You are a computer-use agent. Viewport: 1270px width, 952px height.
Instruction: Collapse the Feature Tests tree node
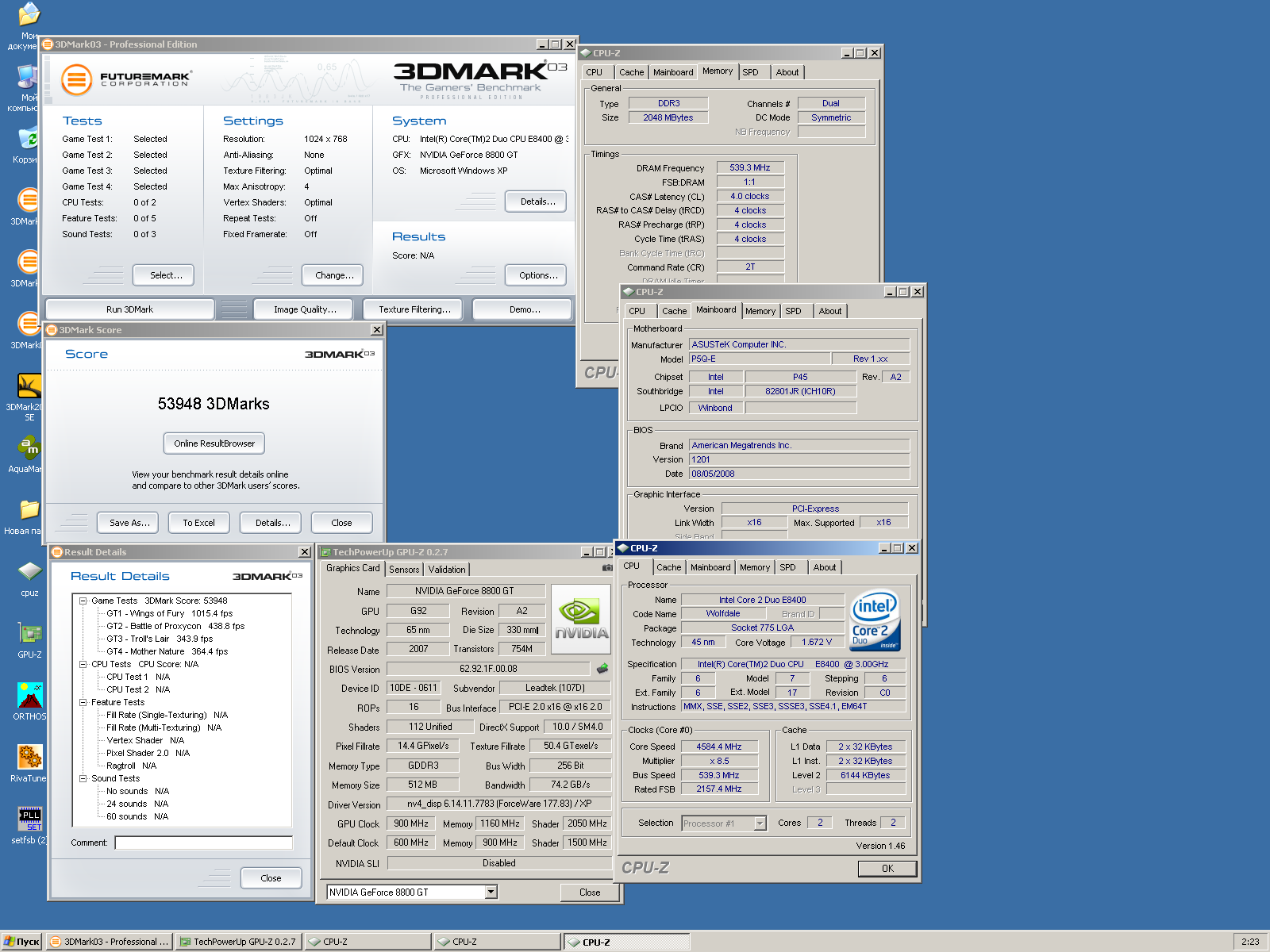point(83,702)
